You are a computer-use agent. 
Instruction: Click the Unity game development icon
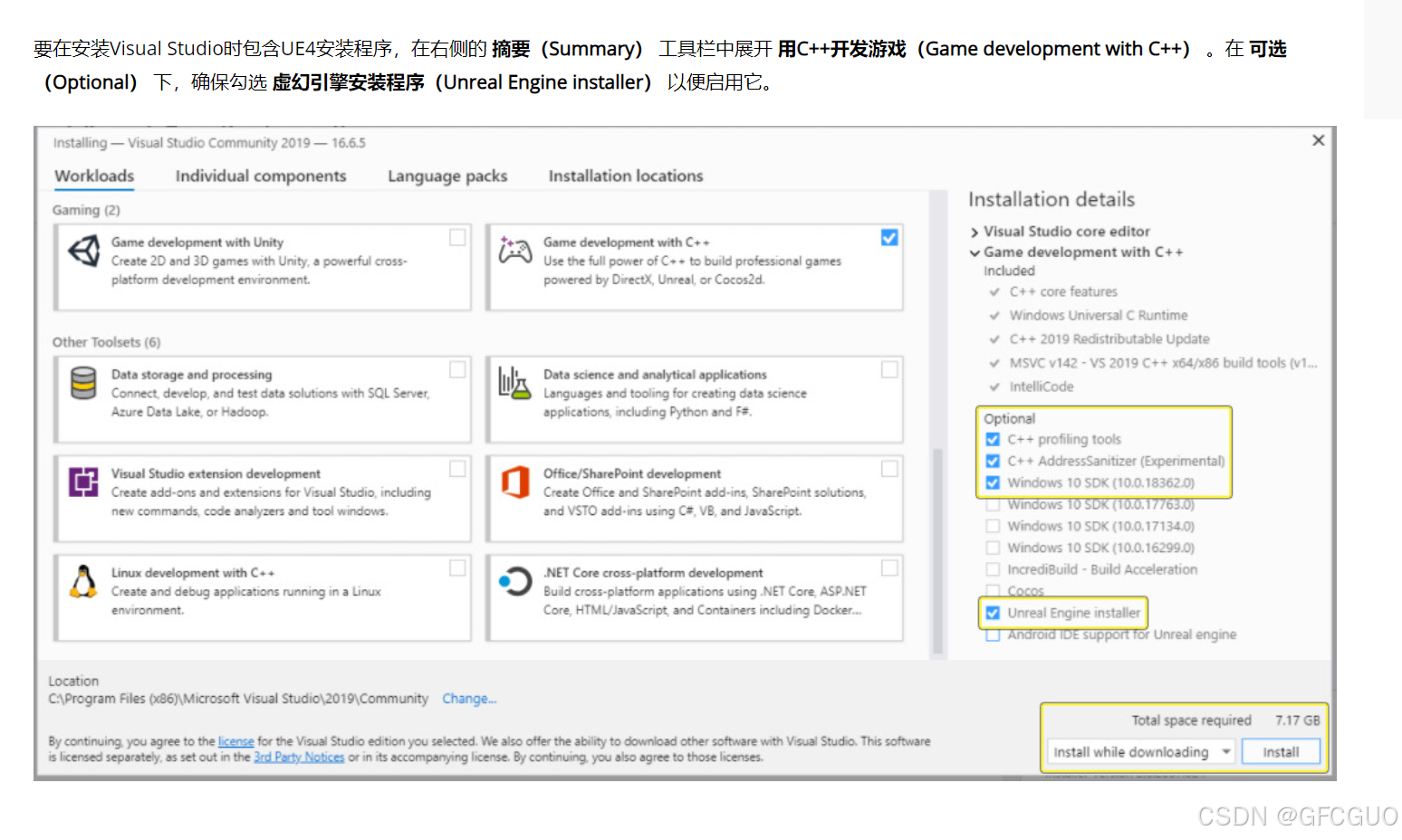(84, 252)
